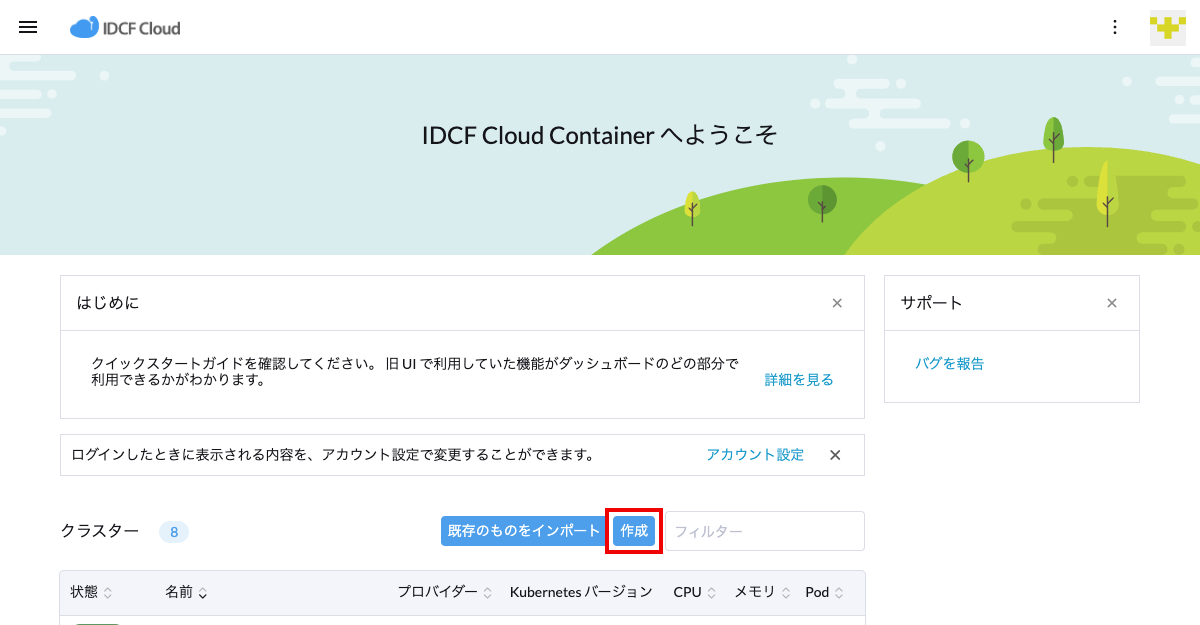Focus the フィルター input field

(x=765, y=531)
